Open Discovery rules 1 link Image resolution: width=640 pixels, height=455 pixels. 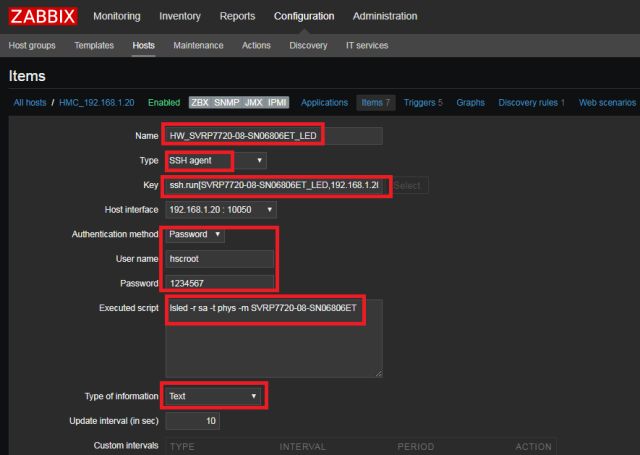pyautogui.click(x=531, y=102)
